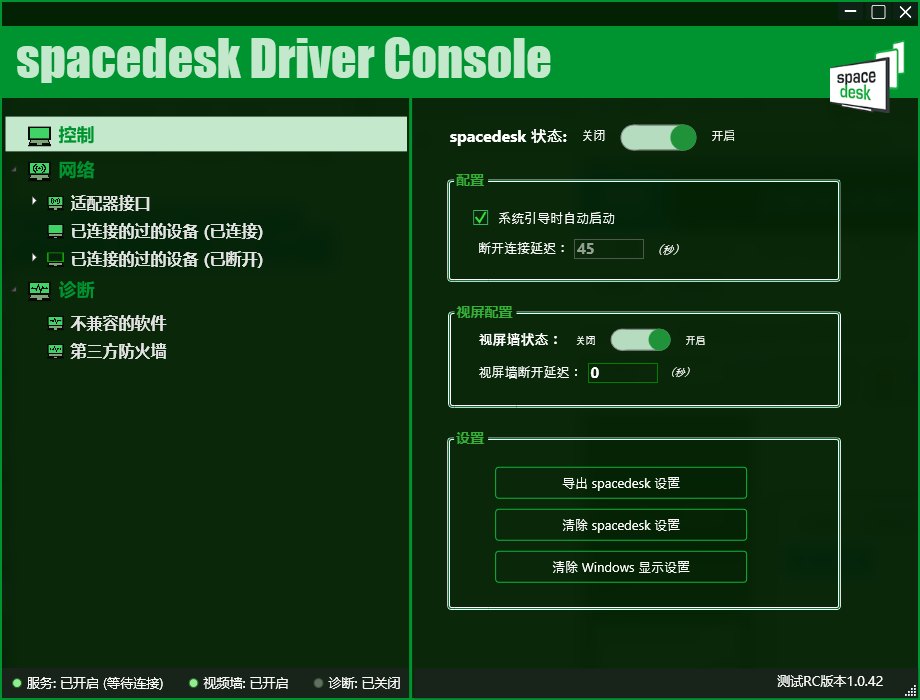Click the 断开连接延迟 label

pos(522,248)
